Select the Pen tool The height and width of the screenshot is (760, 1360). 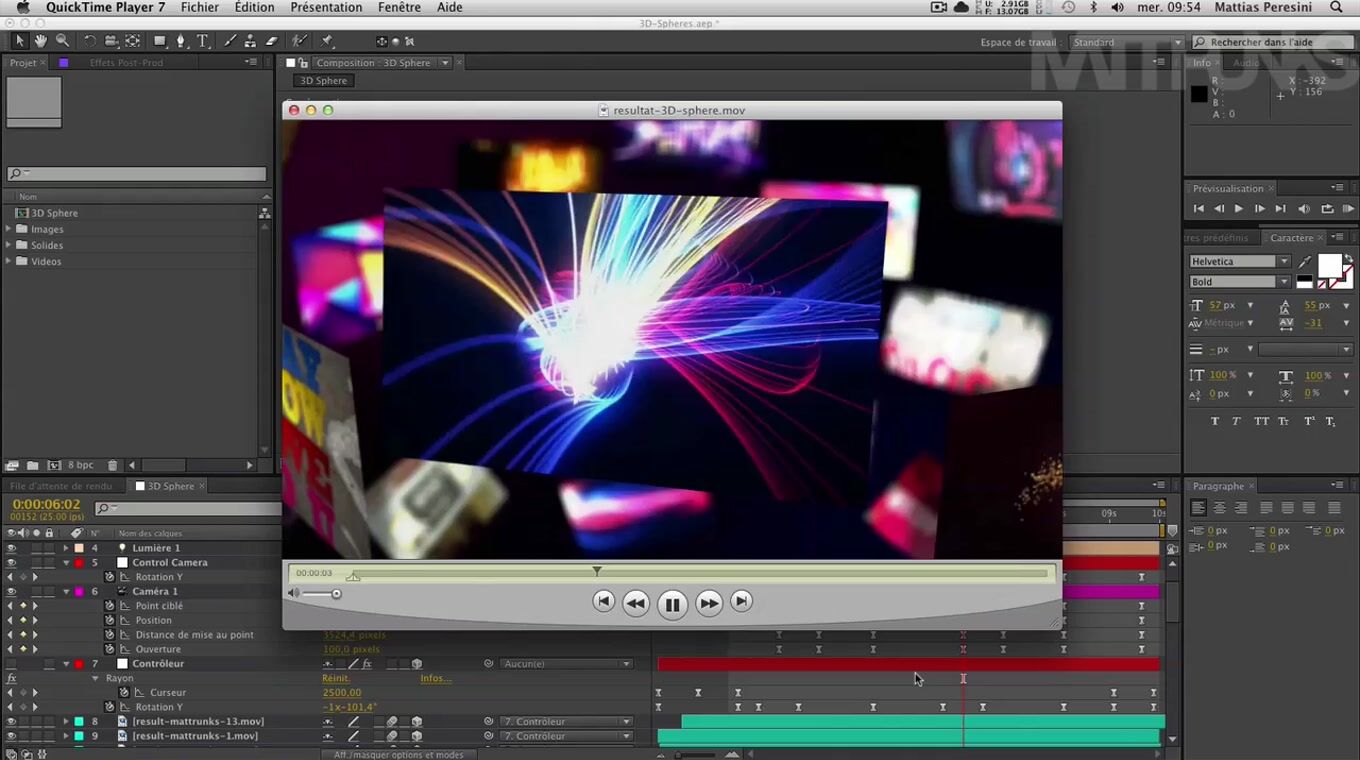click(181, 41)
